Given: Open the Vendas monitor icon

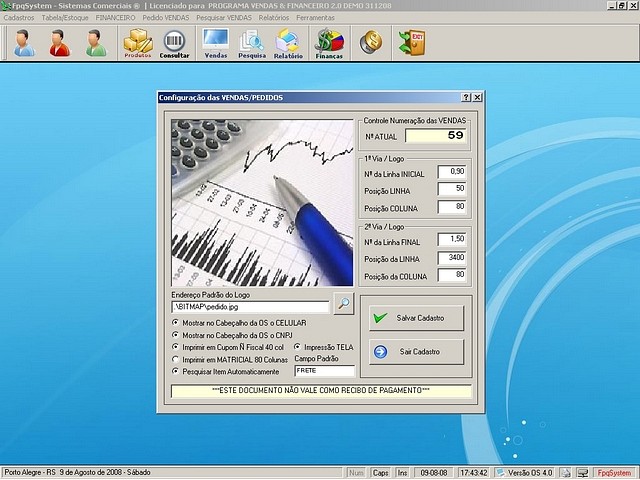Looking at the screenshot, I should [x=215, y=43].
